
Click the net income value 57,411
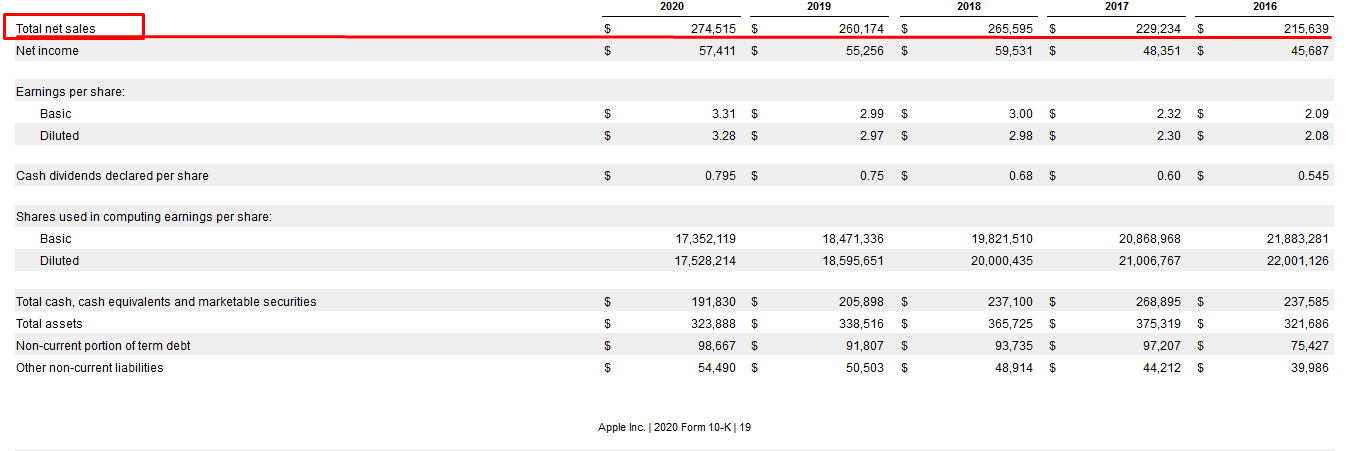pos(717,51)
